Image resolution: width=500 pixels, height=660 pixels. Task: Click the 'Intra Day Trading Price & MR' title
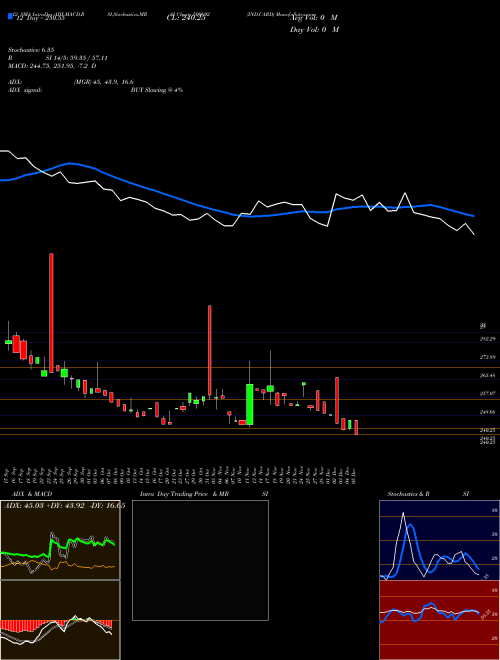(184, 494)
